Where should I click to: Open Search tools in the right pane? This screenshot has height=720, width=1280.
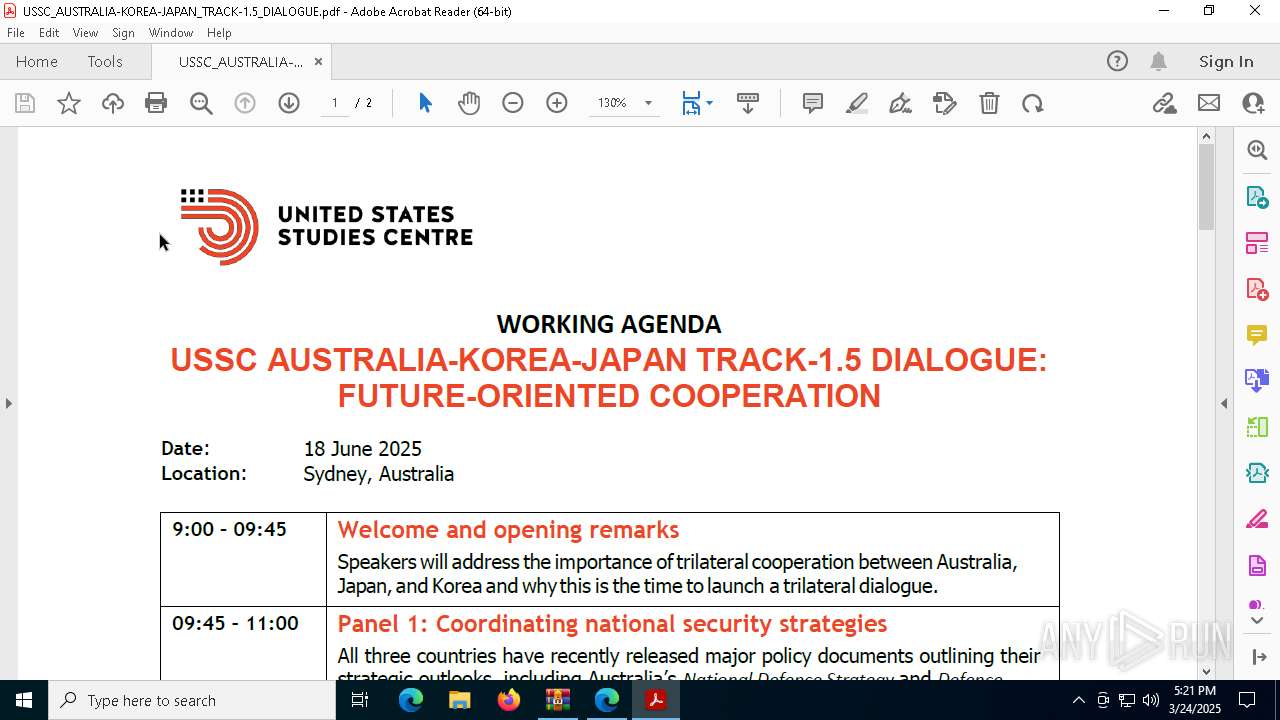1257,150
